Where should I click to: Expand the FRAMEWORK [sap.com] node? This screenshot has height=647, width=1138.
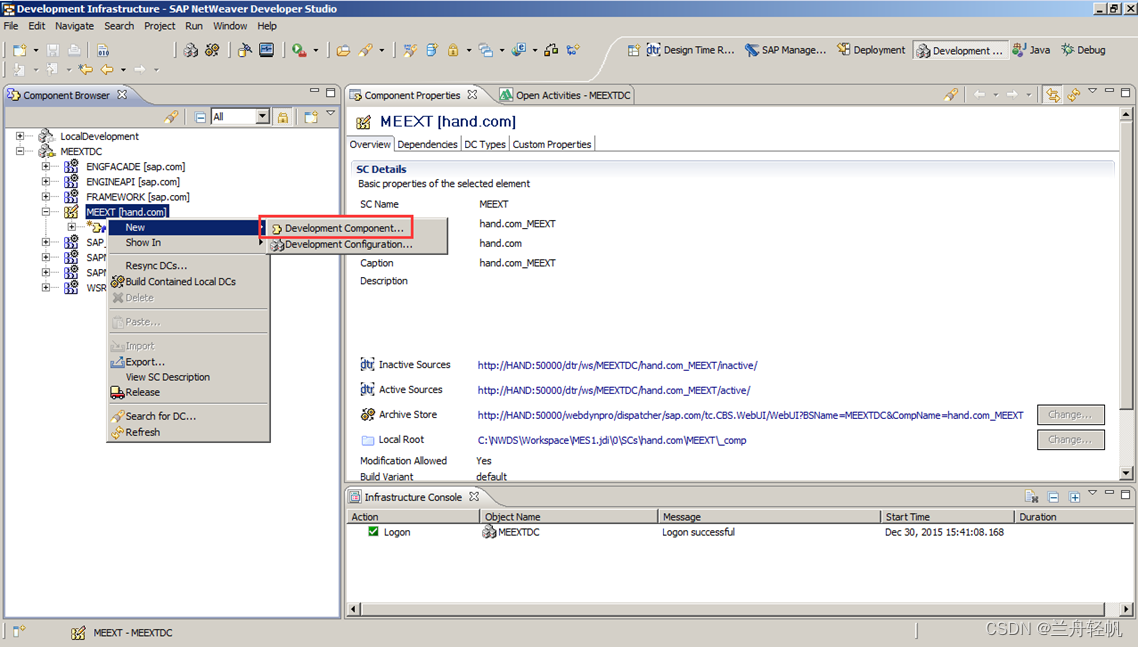click(x=46, y=197)
